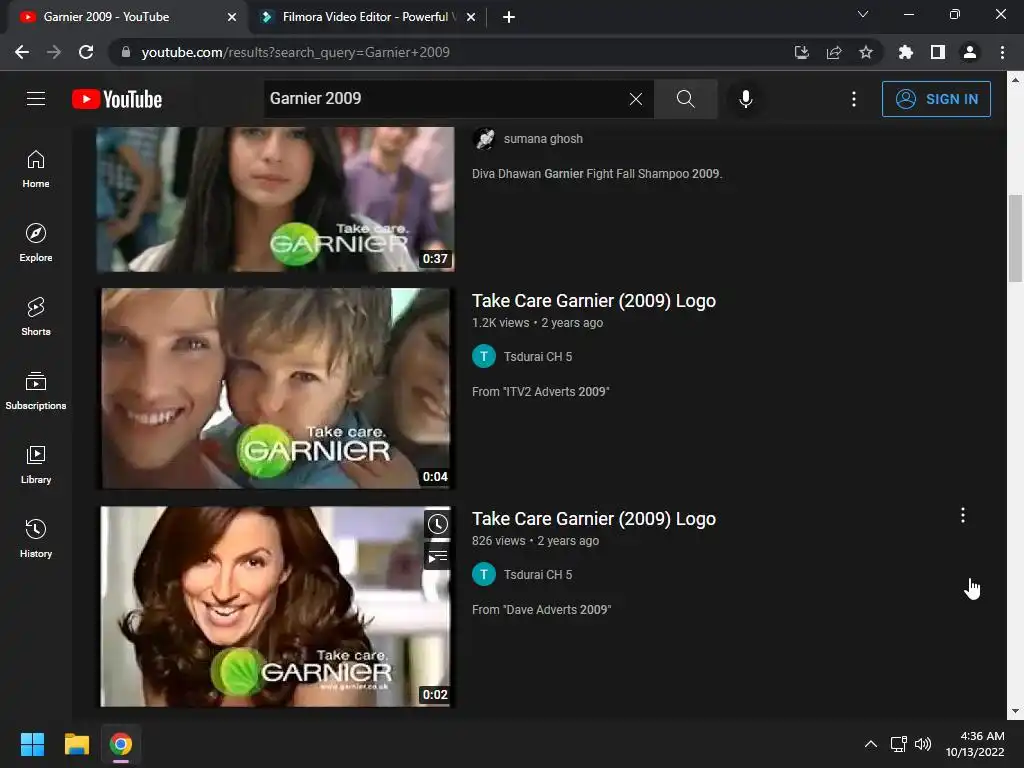Open the 0:02 Garnier logo thumbnail
This screenshot has width=1024, height=768.
(275, 606)
